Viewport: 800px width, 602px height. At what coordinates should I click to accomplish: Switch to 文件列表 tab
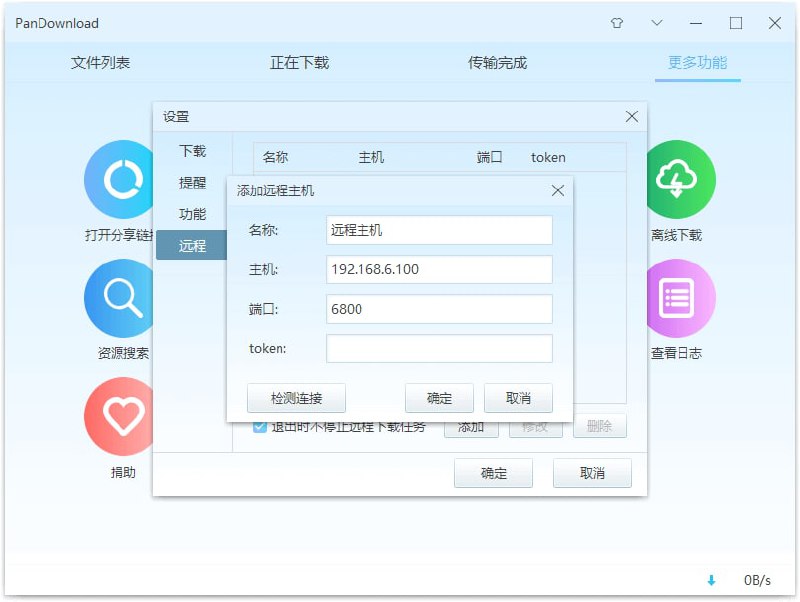(101, 63)
